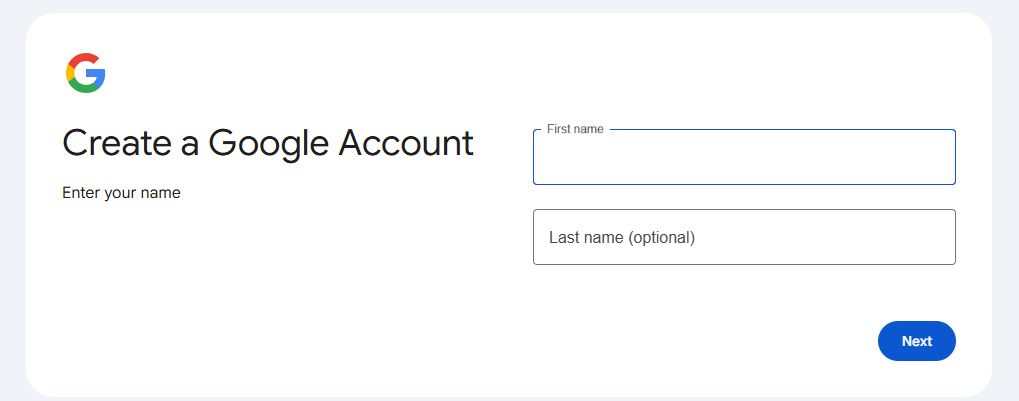Place cursor inside the First name box
This screenshot has height=401, width=1019.
click(700, 160)
